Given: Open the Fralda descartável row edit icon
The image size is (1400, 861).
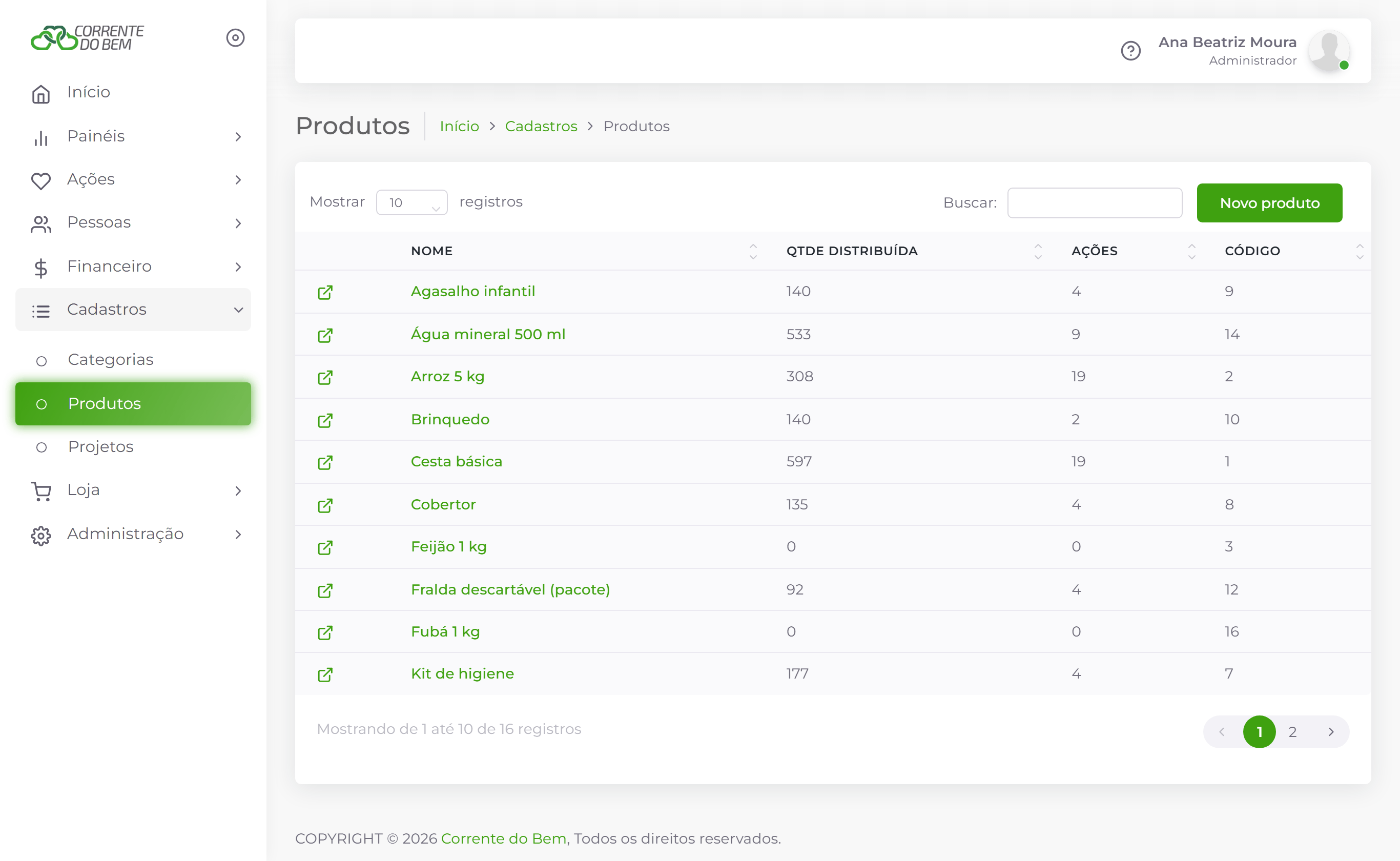Looking at the screenshot, I should [325, 590].
